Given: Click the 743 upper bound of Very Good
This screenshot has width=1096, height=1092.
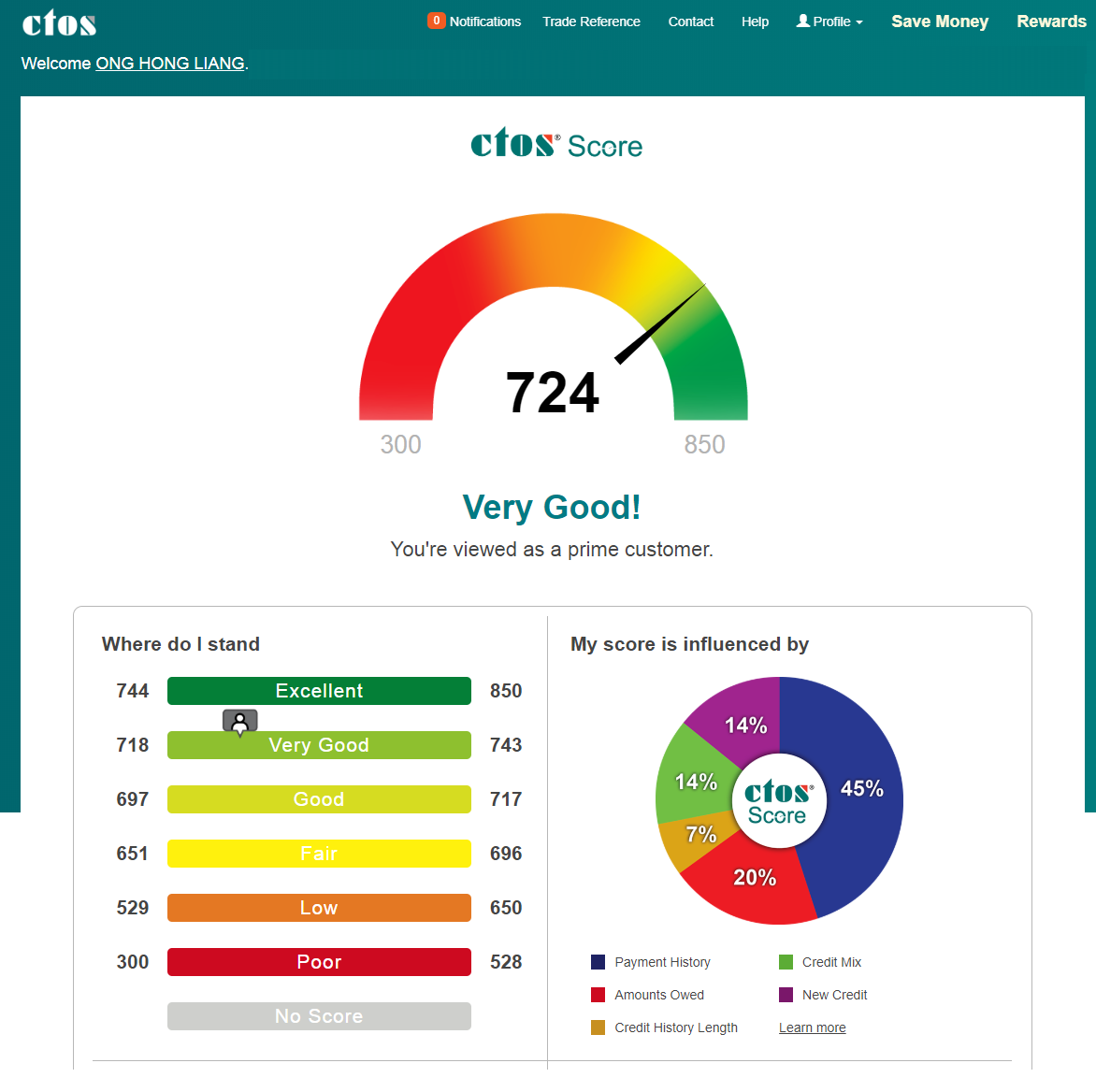Looking at the screenshot, I should point(506,745).
